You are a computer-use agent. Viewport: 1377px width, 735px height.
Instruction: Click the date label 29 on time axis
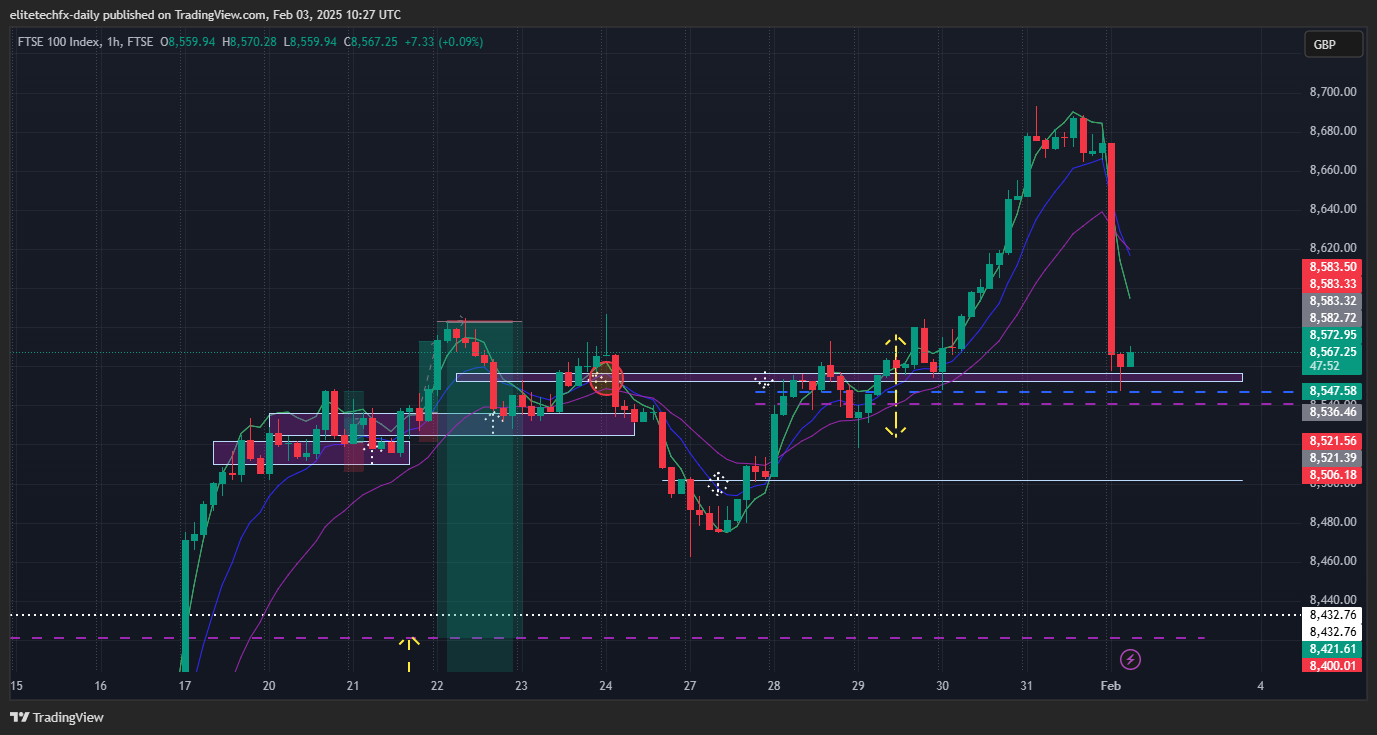click(858, 686)
